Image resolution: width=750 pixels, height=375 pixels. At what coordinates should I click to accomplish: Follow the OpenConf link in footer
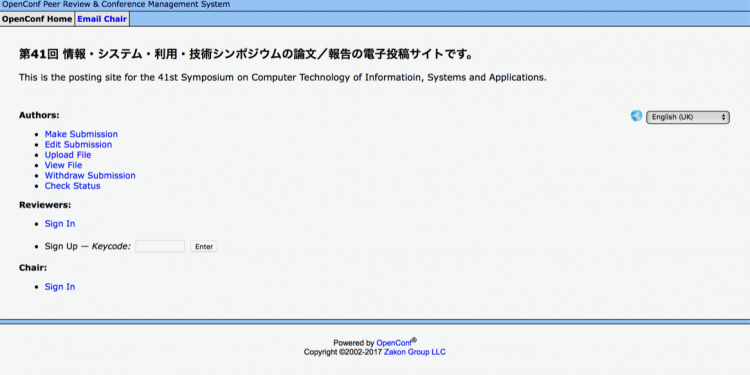pos(394,343)
